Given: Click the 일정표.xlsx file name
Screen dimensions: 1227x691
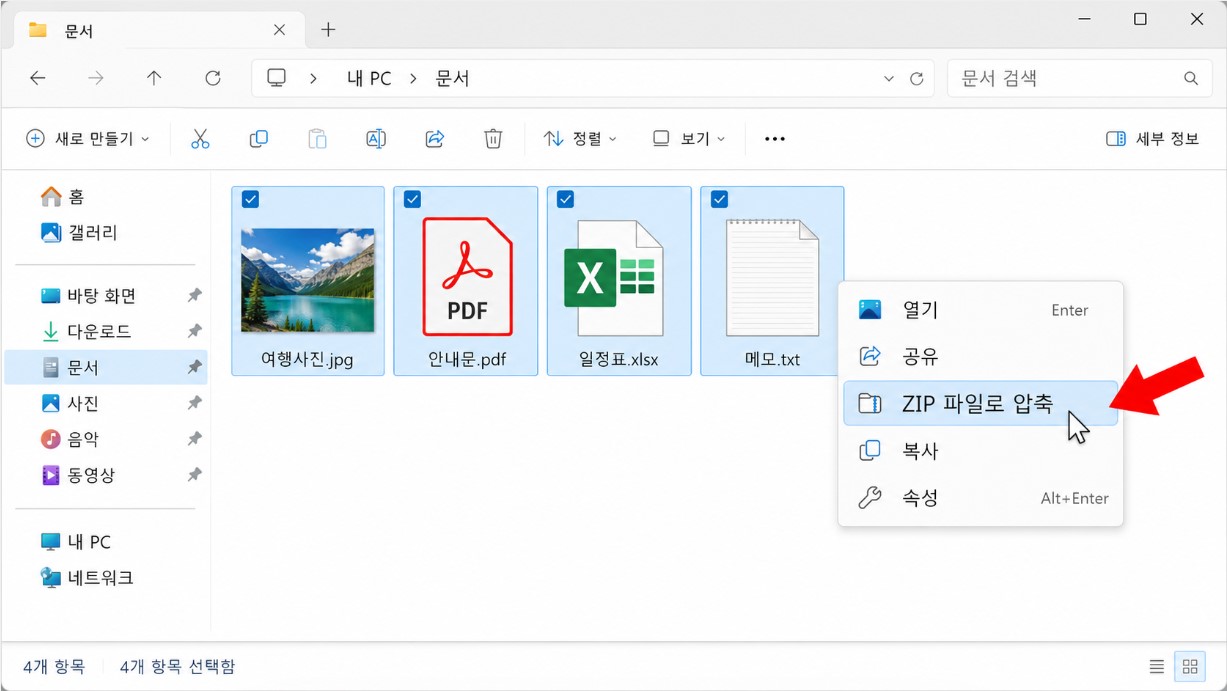Looking at the screenshot, I should point(619,359).
